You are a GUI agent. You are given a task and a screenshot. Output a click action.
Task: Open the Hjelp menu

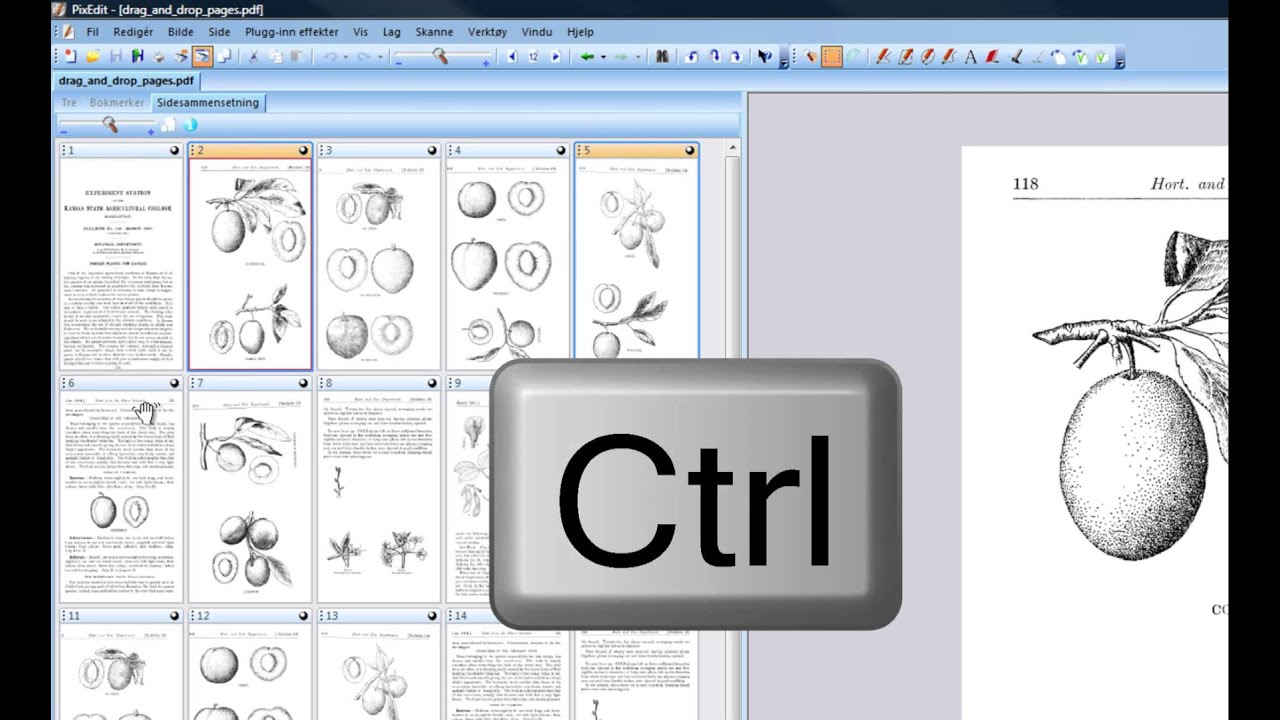pos(580,32)
